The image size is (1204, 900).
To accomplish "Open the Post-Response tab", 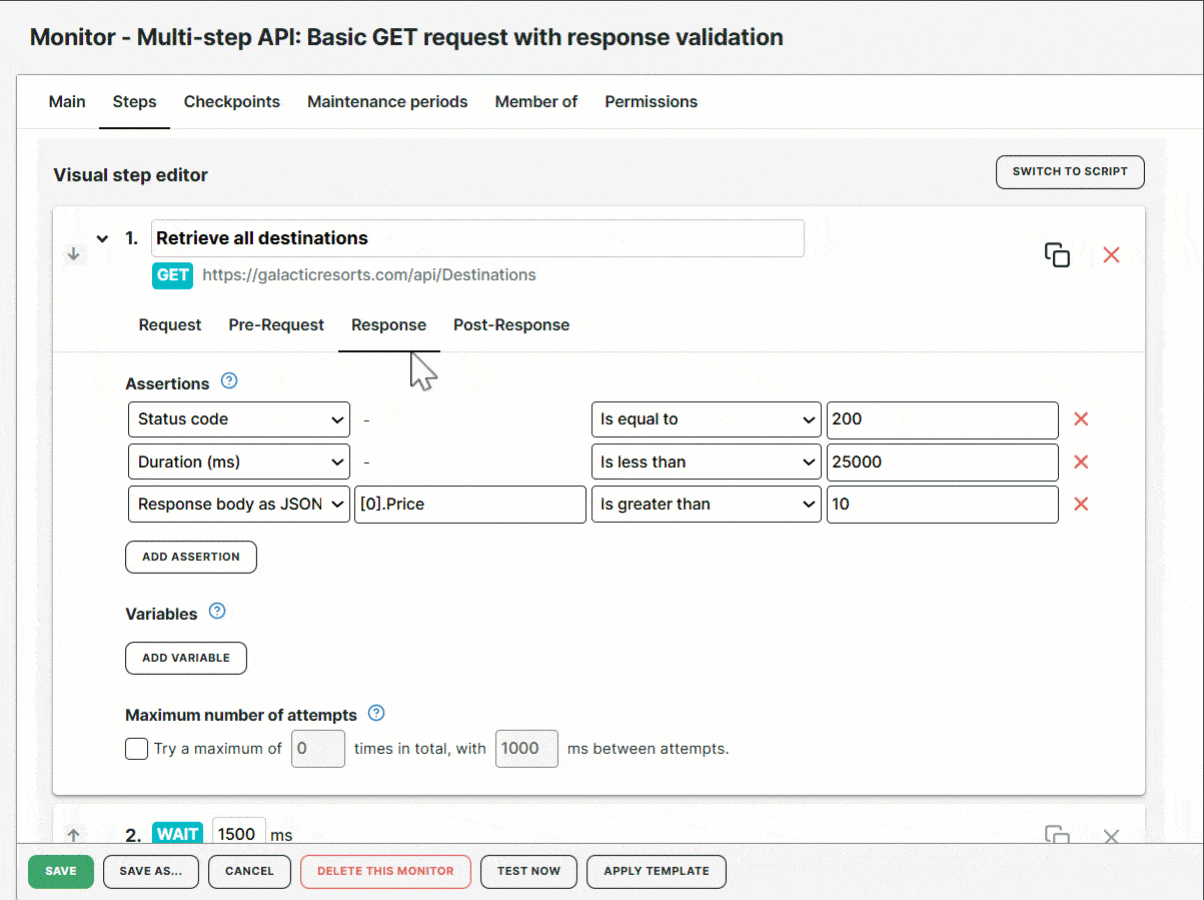I will click(x=511, y=325).
